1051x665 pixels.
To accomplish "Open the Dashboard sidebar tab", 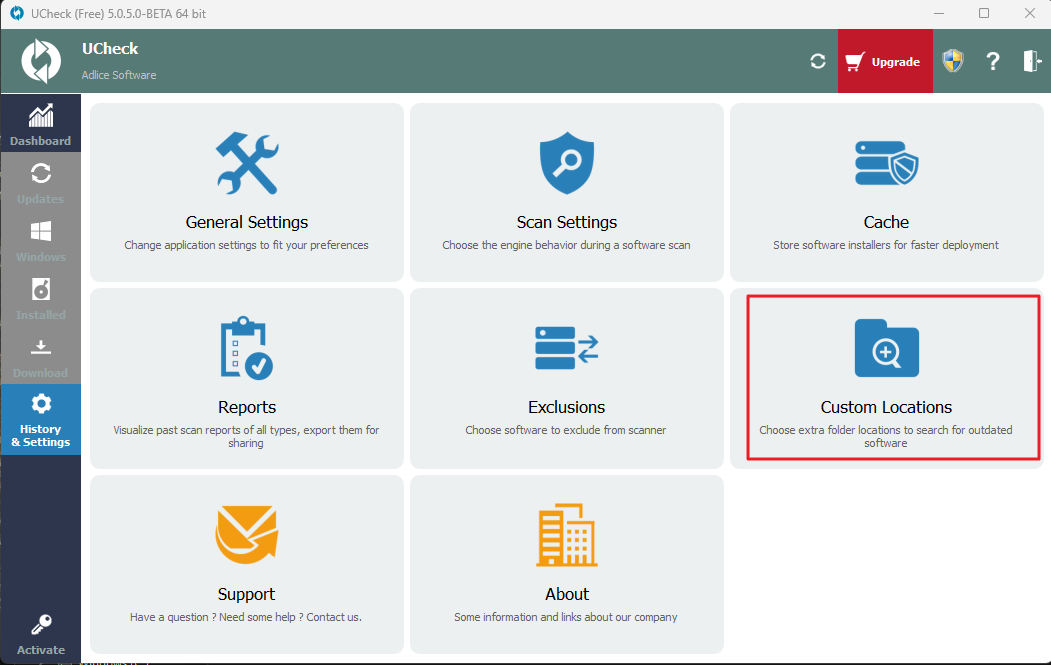I will pos(40,123).
